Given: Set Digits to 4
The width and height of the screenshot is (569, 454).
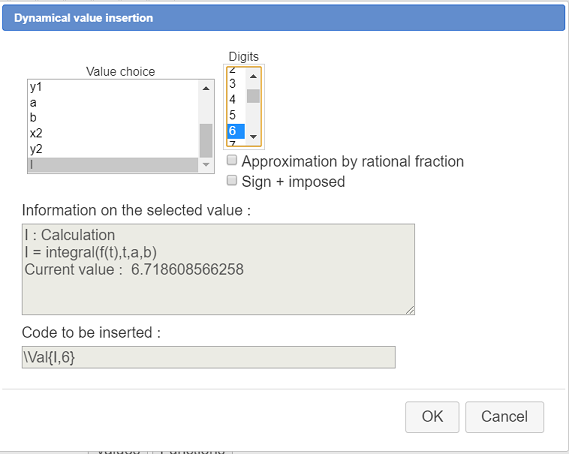Looking at the screenshot, I should (236, 99).
